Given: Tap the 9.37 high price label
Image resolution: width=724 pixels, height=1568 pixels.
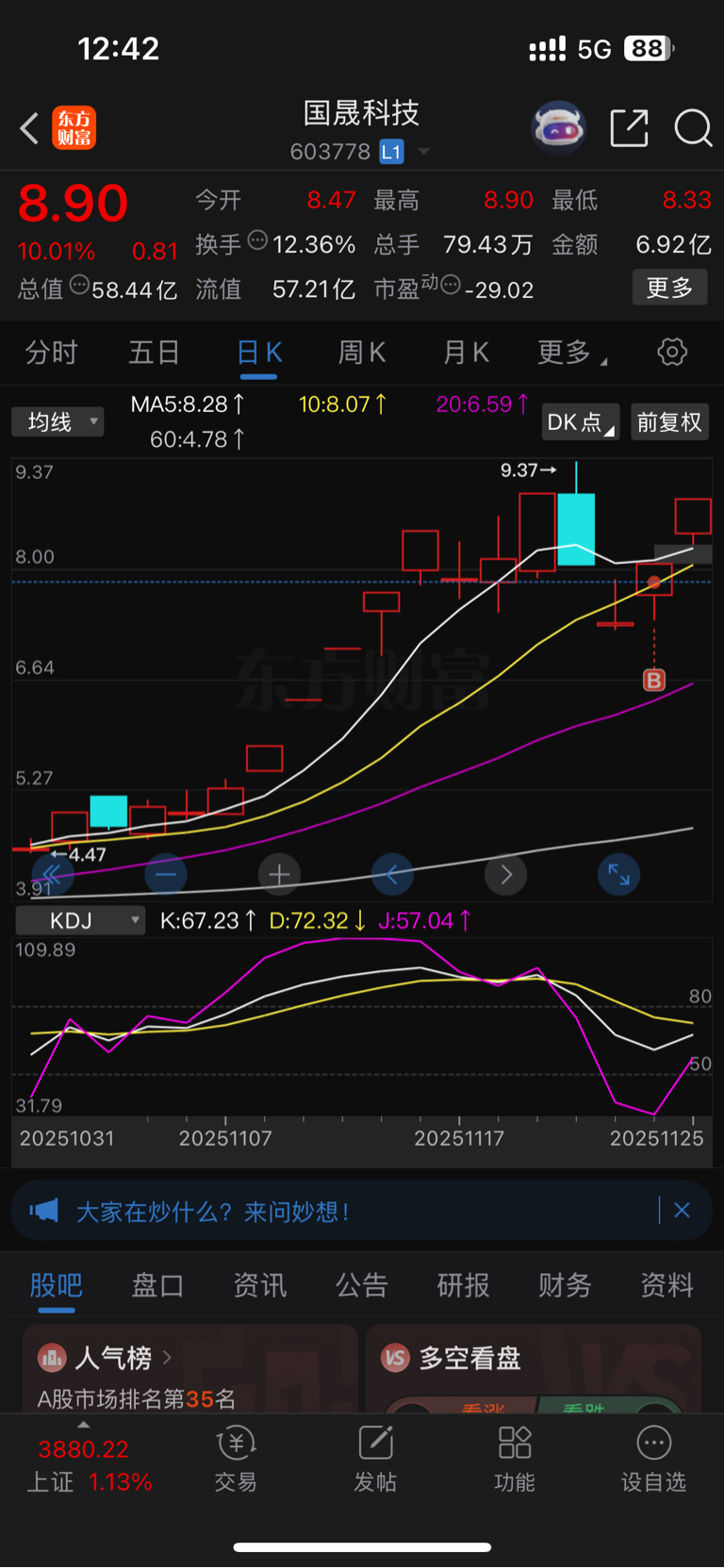Looking at the screenshot, I should point(528,470).
